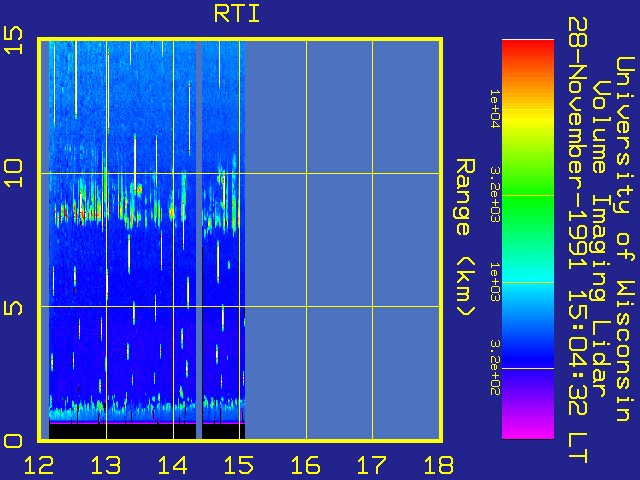Click the time axis label 15
Image resolution: width=640 pixels, height=480 pixels.
pyautogui.click(x=239, y=465)
